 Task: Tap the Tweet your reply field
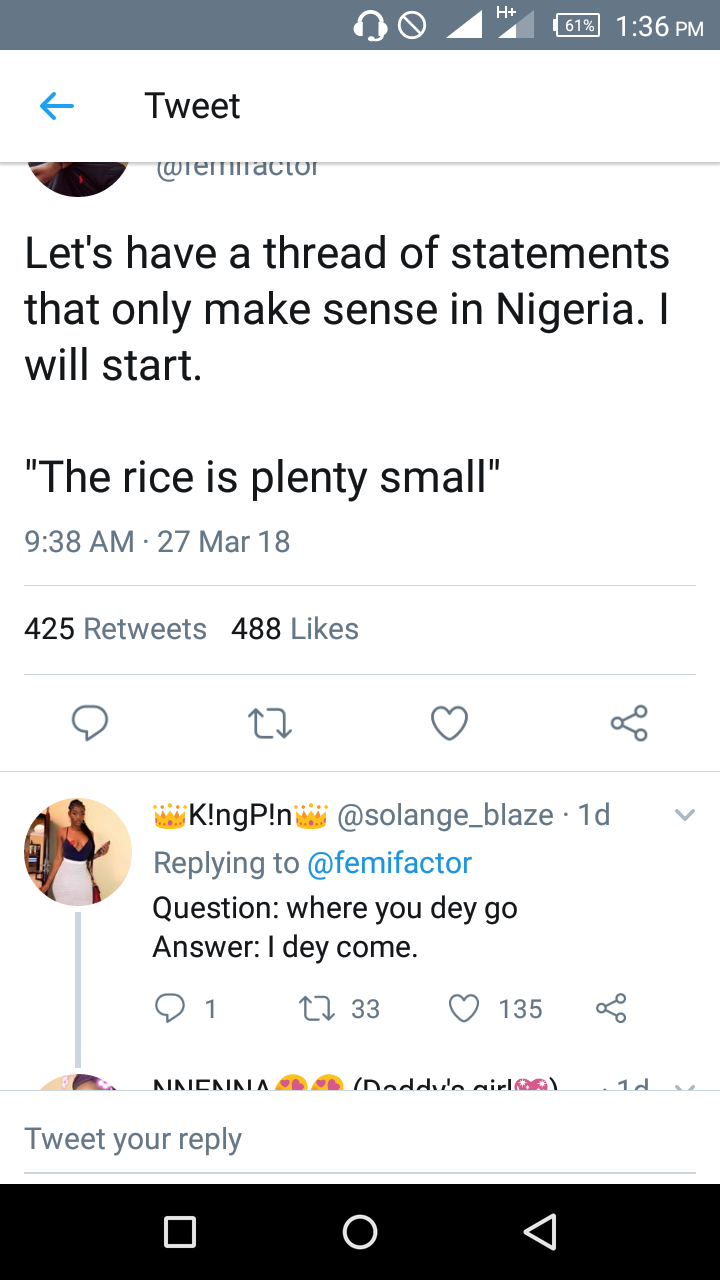360,1139
